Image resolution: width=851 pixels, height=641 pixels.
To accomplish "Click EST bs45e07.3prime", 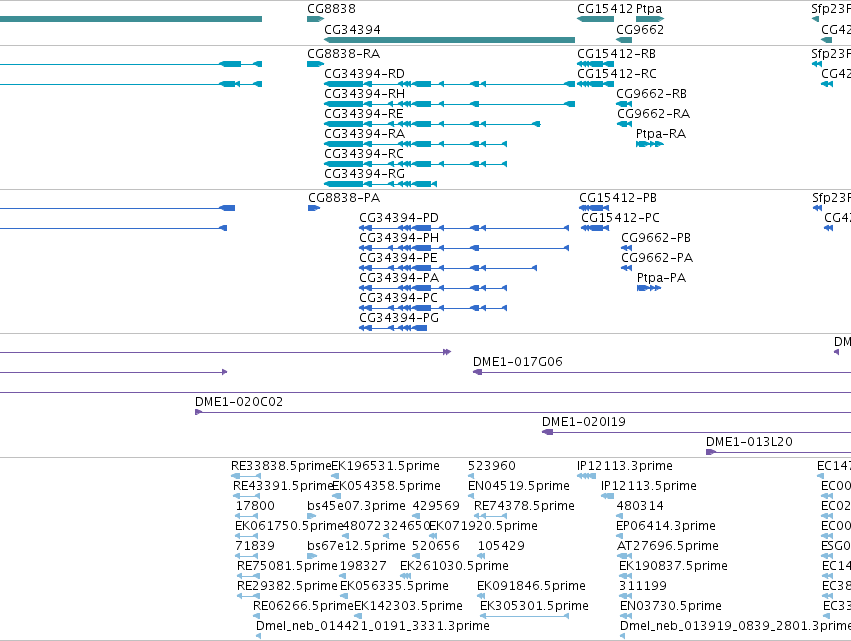I will point(356,506).
